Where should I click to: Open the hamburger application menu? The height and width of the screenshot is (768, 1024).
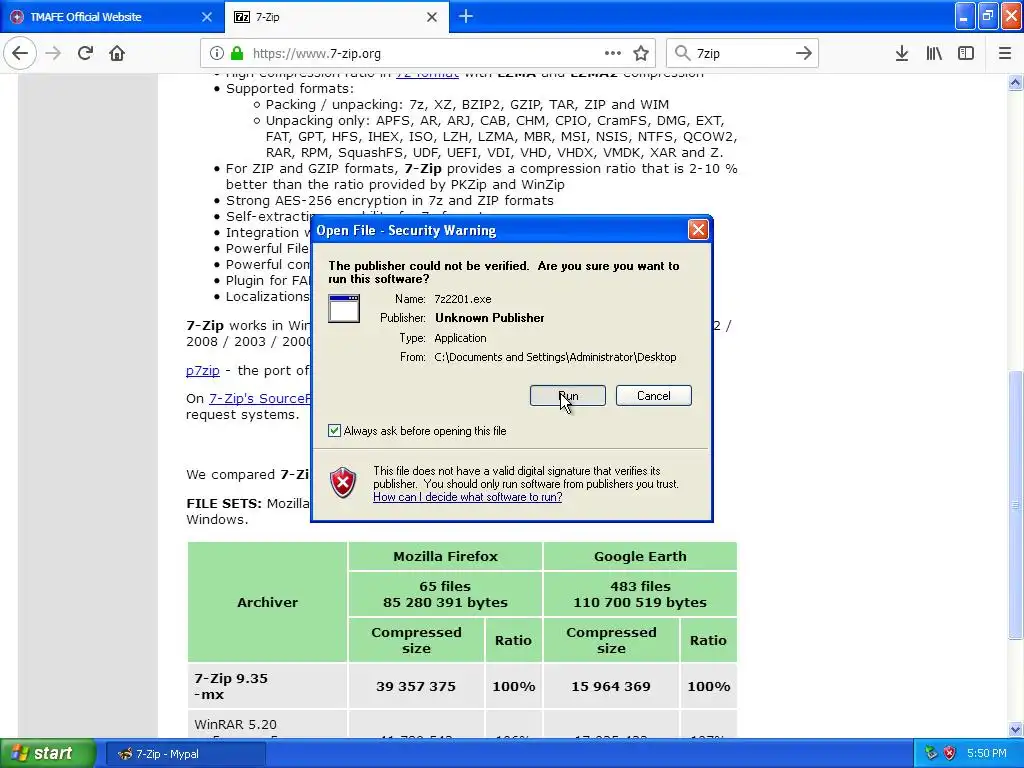tap(1005, 53)
